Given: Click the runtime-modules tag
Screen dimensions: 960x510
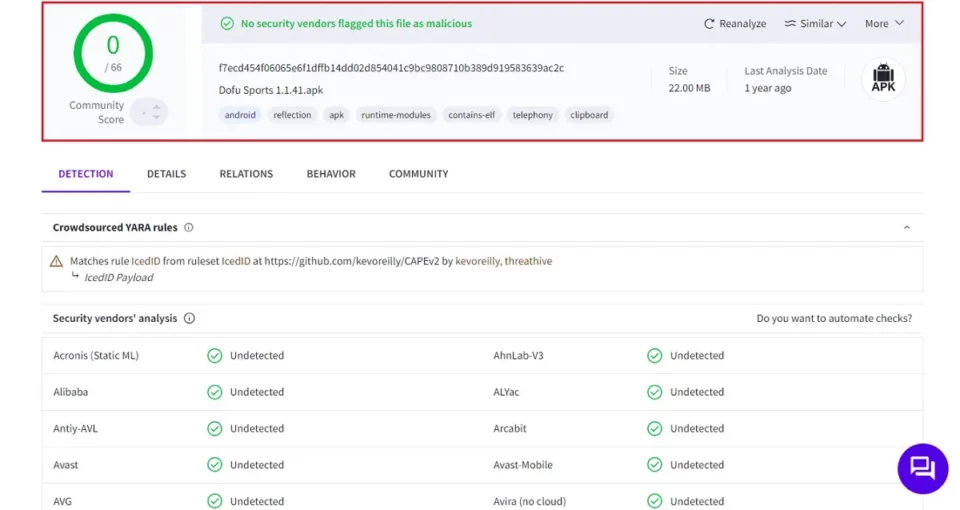Looking at the screenshot, I should 396,115.
